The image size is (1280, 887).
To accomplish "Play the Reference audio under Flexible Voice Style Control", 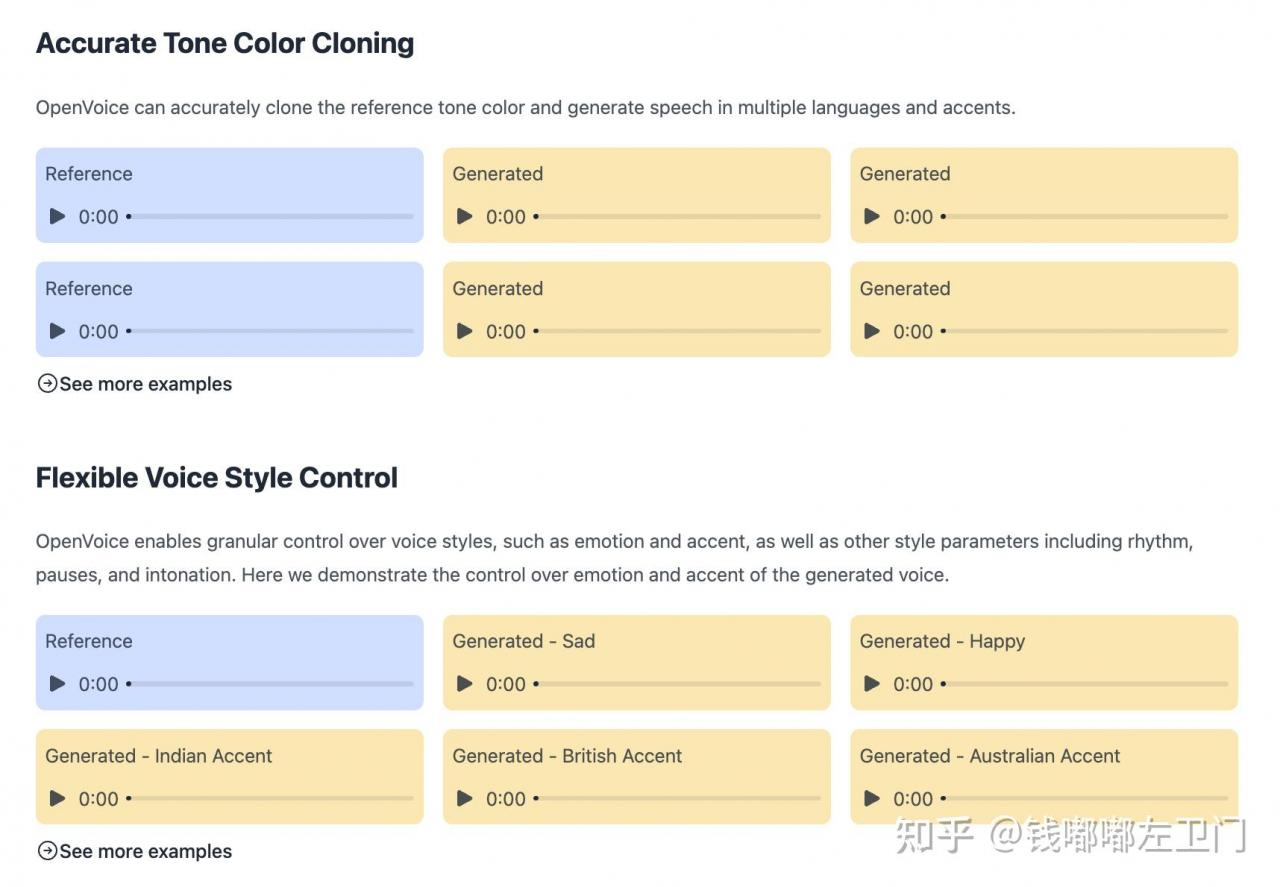I will (58, 684).
